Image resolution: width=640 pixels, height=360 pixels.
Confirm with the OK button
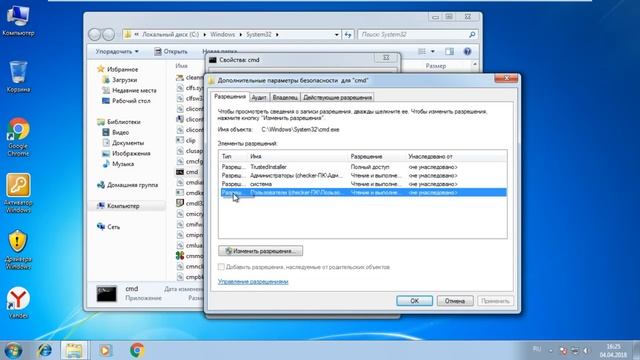click(x=414, y=301)
